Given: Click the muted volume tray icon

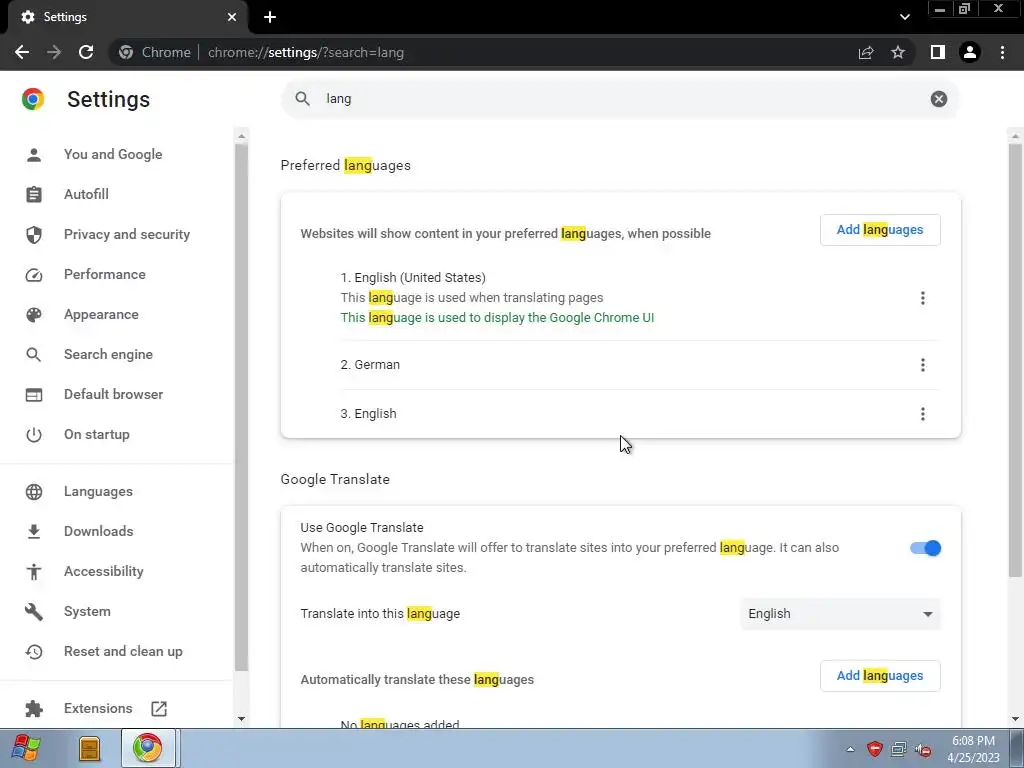Looking at the screenshot, I should tap(923, 750).
